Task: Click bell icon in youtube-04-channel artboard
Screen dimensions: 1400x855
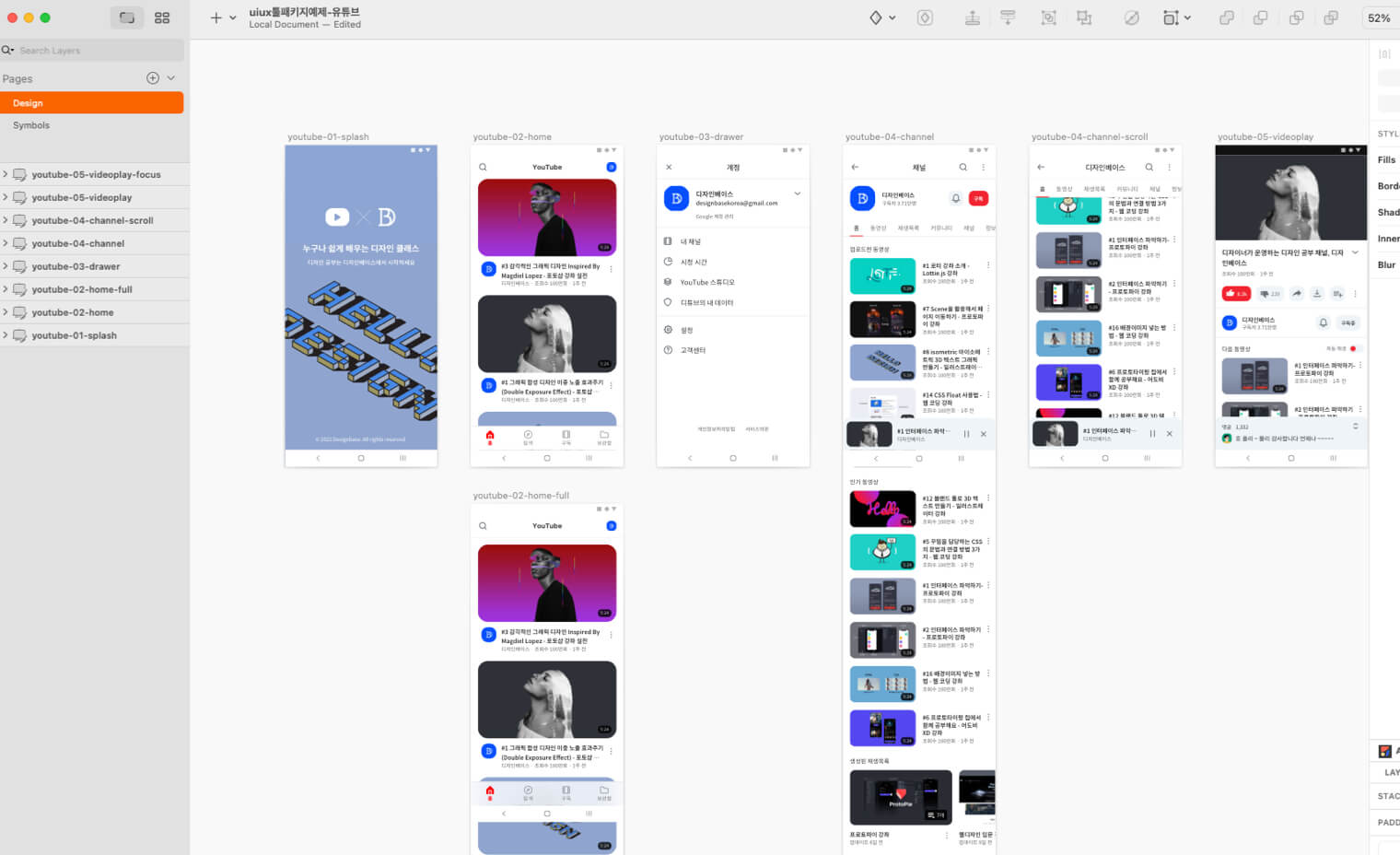Action: point(956,198)
